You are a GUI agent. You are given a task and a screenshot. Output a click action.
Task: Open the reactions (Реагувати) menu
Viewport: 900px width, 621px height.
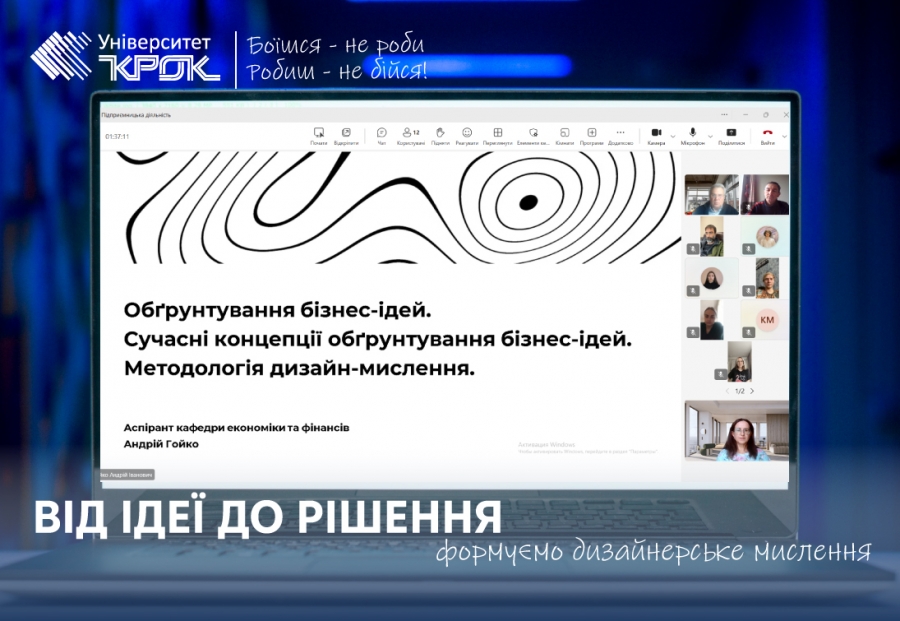[467, 133]
